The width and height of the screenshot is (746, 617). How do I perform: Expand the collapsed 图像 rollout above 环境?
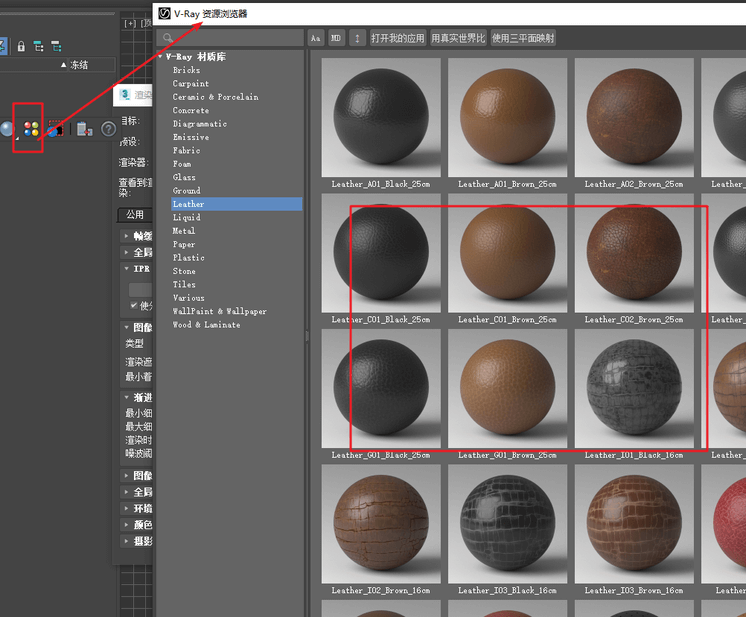(x=127, y=475)
